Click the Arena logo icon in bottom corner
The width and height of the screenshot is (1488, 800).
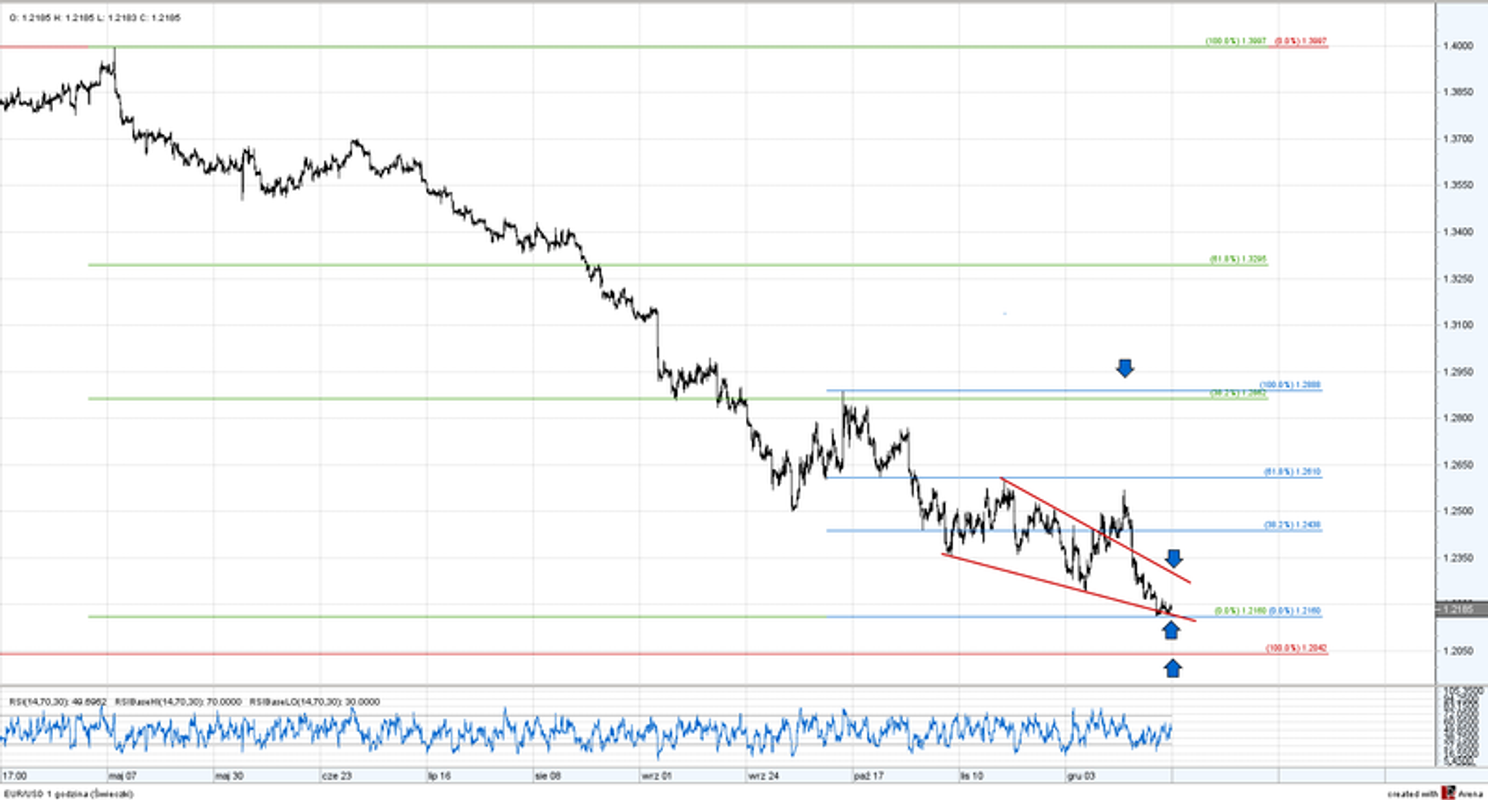pos(1447,792)
